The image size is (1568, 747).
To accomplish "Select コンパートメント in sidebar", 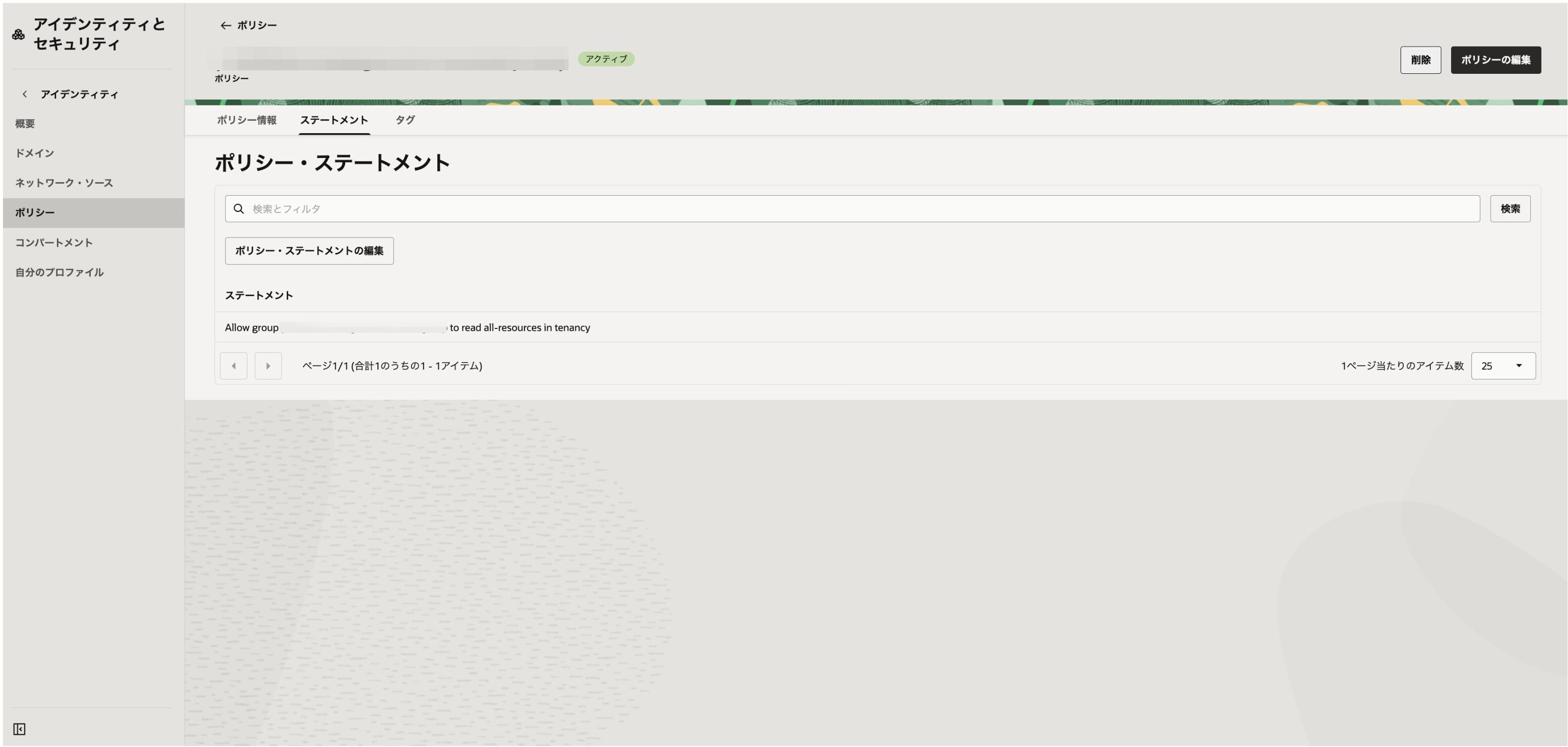I will click(54, 242).
